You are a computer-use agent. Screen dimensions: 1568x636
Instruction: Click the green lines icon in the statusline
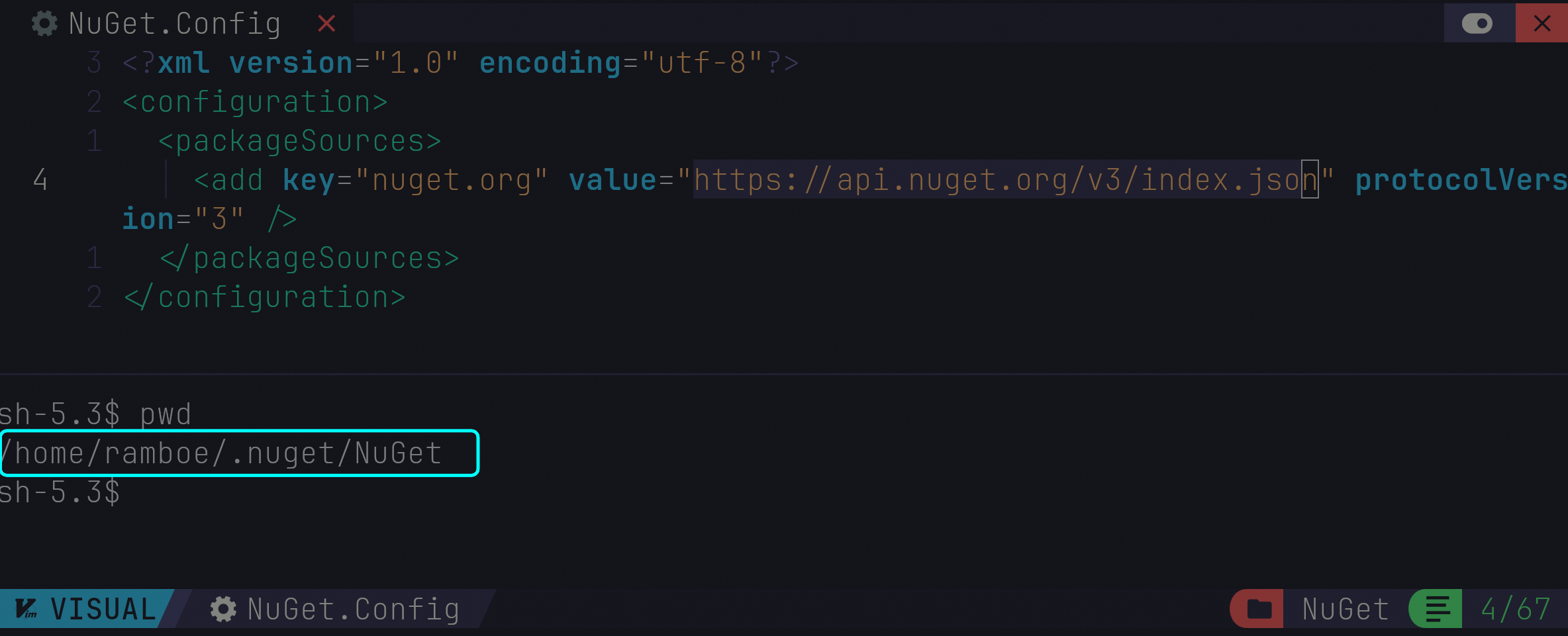[x=1437, y=609]
